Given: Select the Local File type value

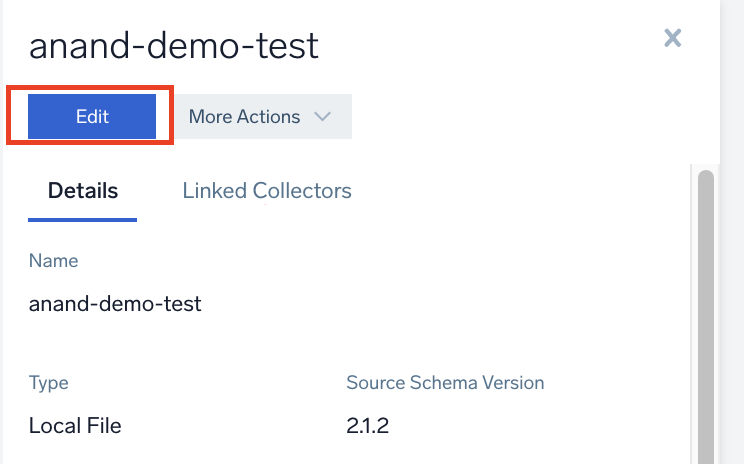Looking at the screenshot, I should point(75,426).
